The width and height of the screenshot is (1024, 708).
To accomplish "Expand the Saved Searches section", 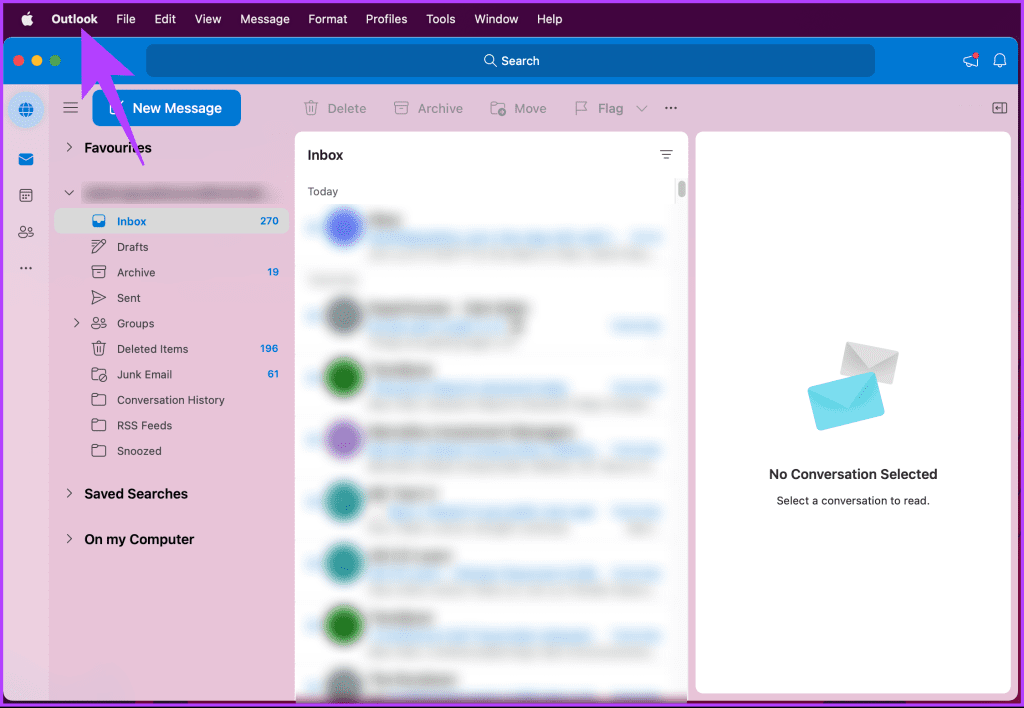I will [x=69, y=494].
